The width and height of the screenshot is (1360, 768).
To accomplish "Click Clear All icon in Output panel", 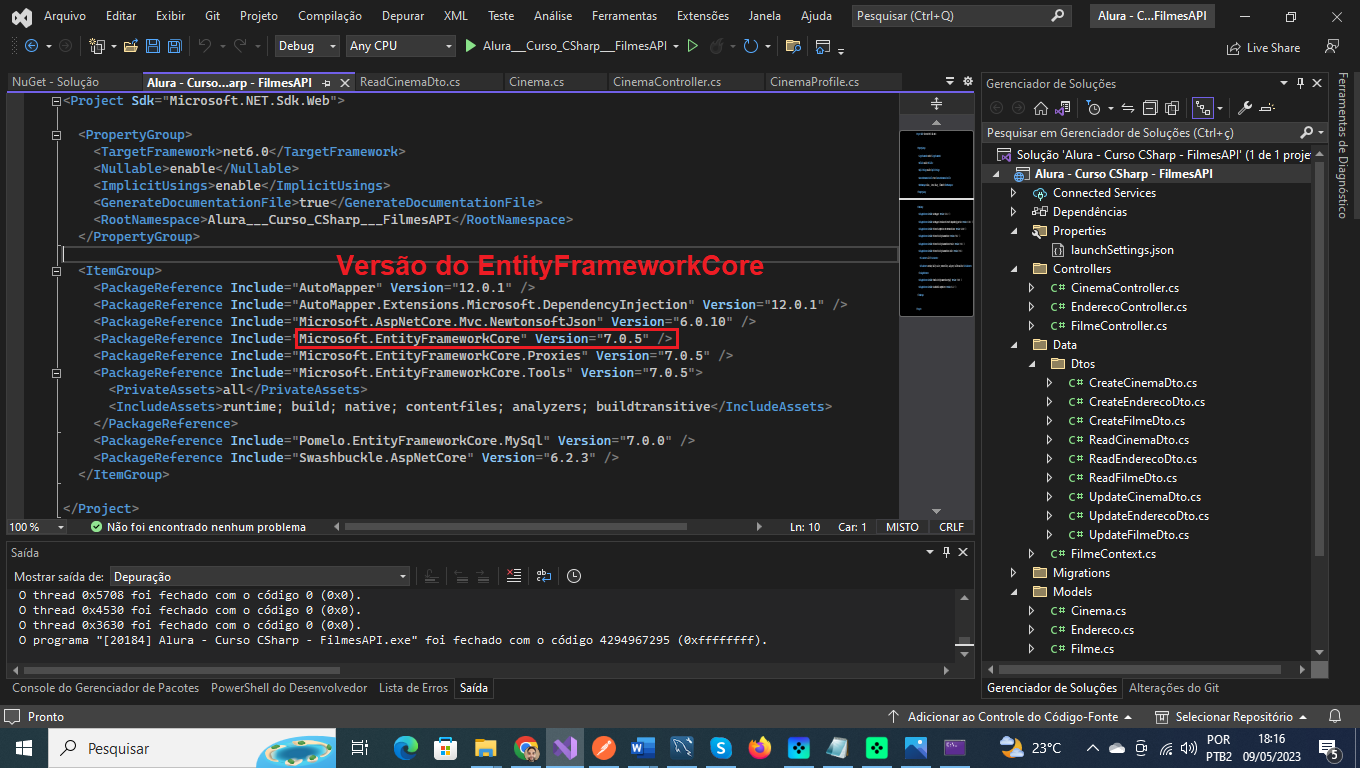I will pyautogui.click(x=513, y=576).
